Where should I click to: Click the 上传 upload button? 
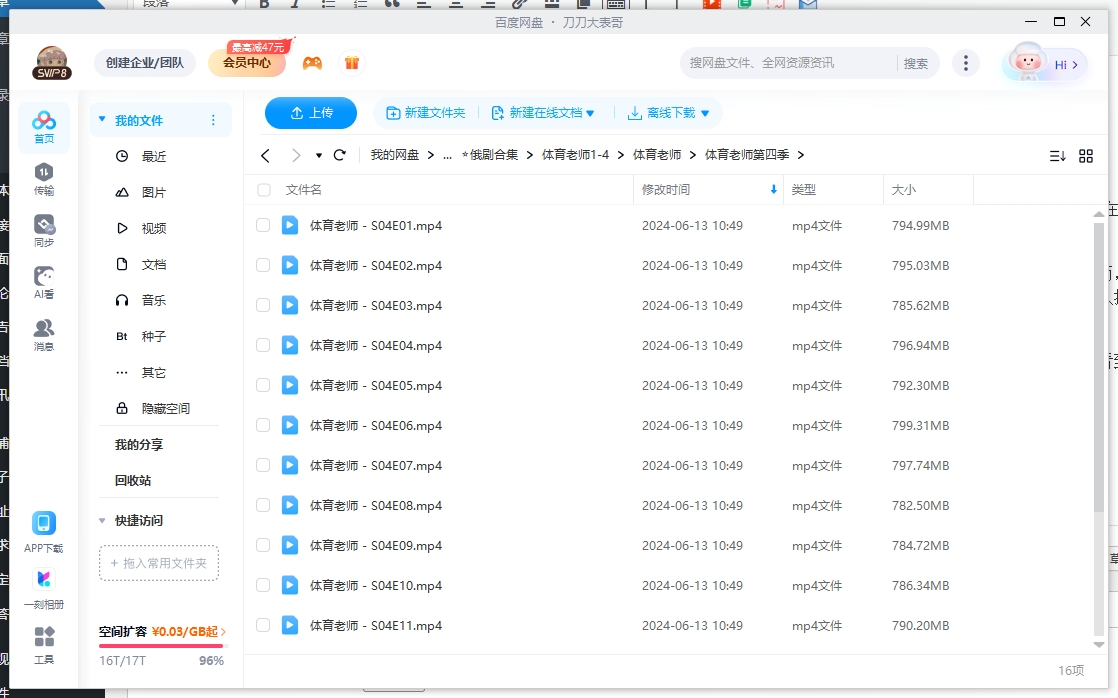310,113
